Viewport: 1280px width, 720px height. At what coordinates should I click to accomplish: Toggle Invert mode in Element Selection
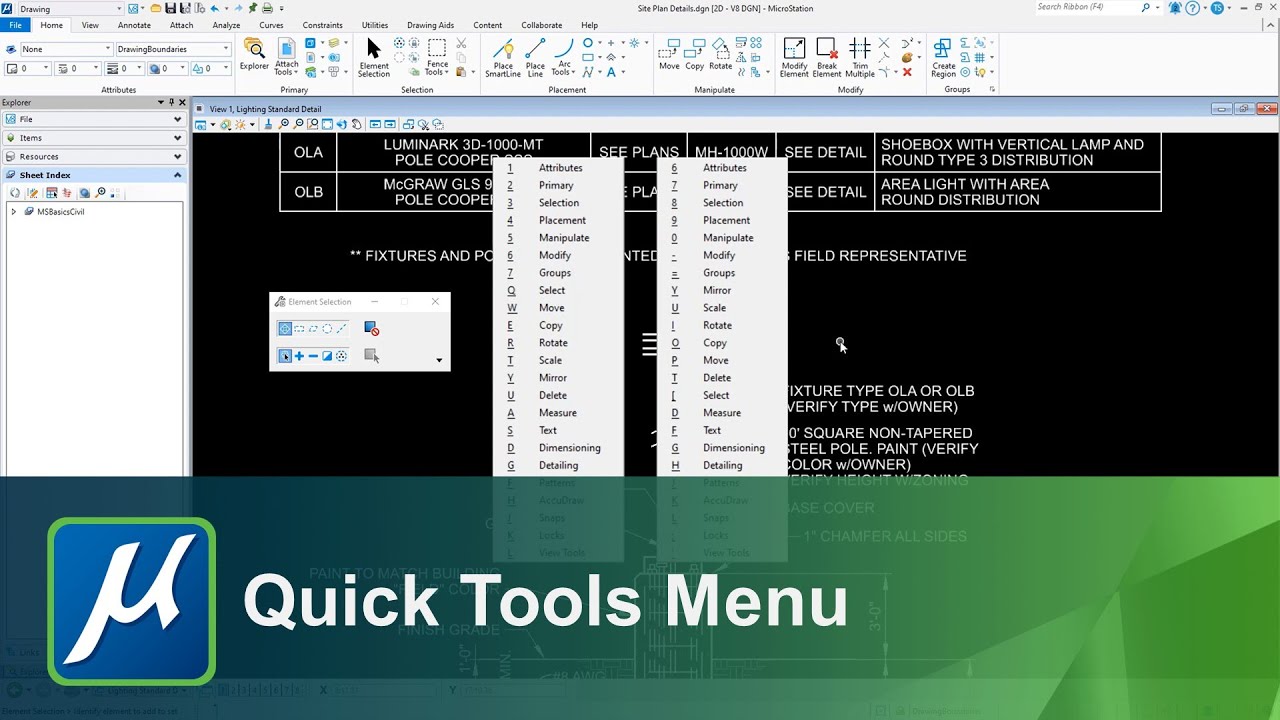click(327, 356)
